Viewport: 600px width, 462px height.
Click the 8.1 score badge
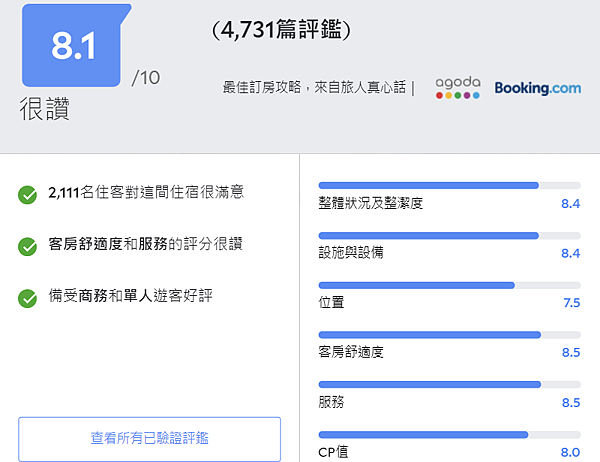(x=73, y=48)
